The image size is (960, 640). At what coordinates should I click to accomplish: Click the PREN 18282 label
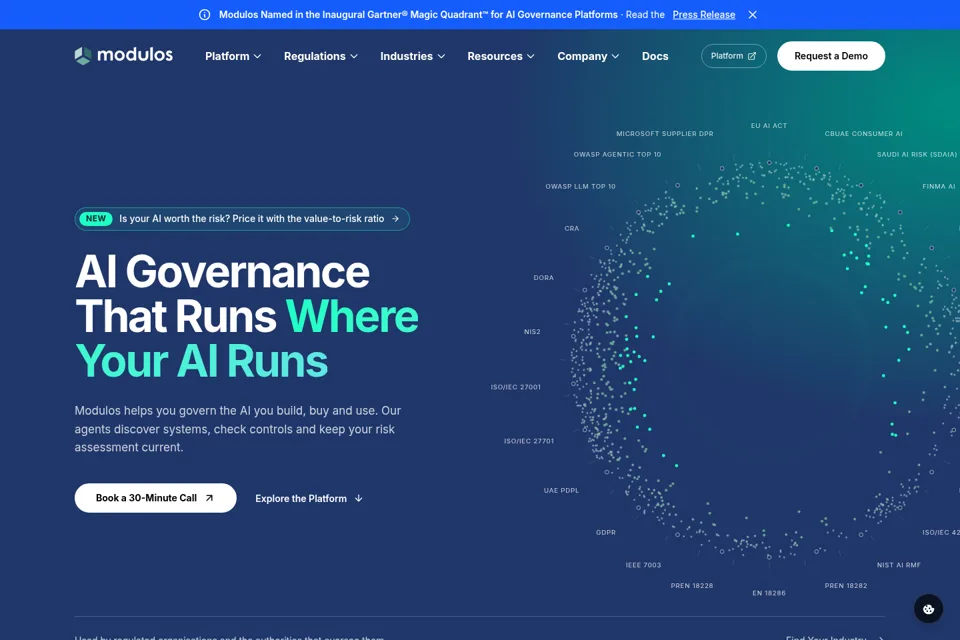(846, 585)
